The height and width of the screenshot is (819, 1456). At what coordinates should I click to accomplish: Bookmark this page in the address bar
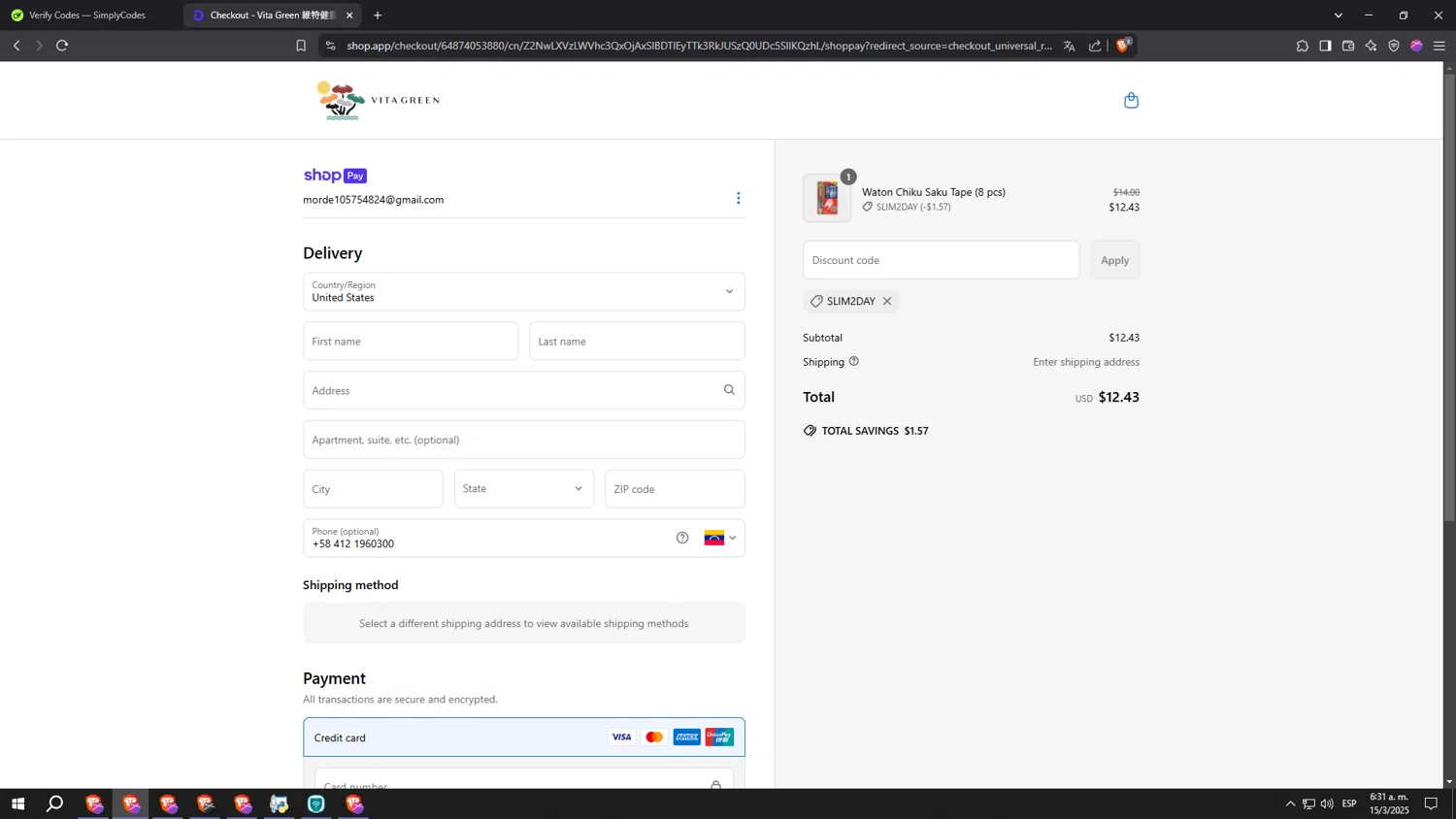pyautogui.click(x=301, y=46)
